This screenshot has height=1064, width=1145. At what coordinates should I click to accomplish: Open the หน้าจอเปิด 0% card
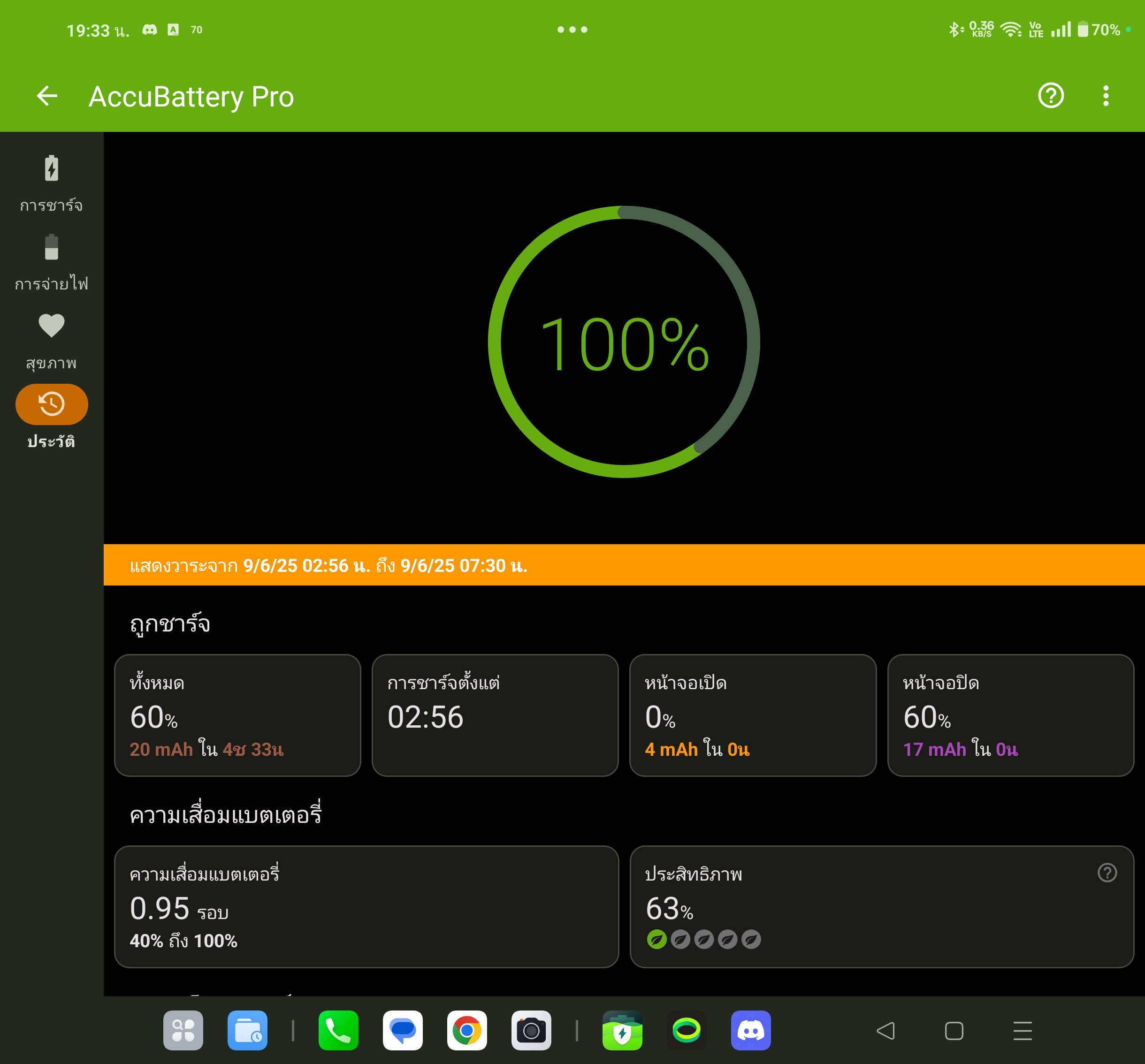coord(753,715)
